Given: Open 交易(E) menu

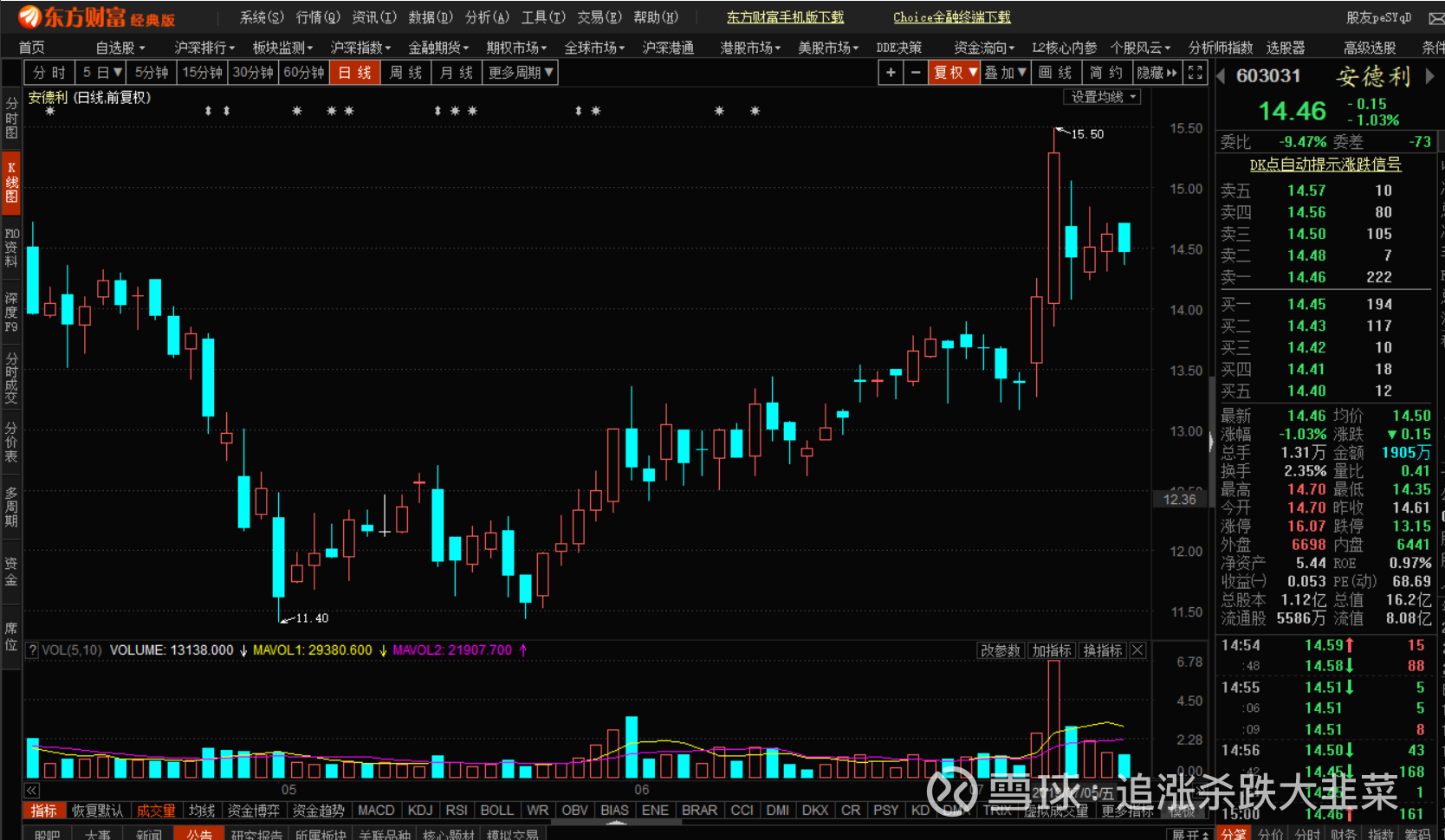Looking at the screenshot, I should click(599, 17).
